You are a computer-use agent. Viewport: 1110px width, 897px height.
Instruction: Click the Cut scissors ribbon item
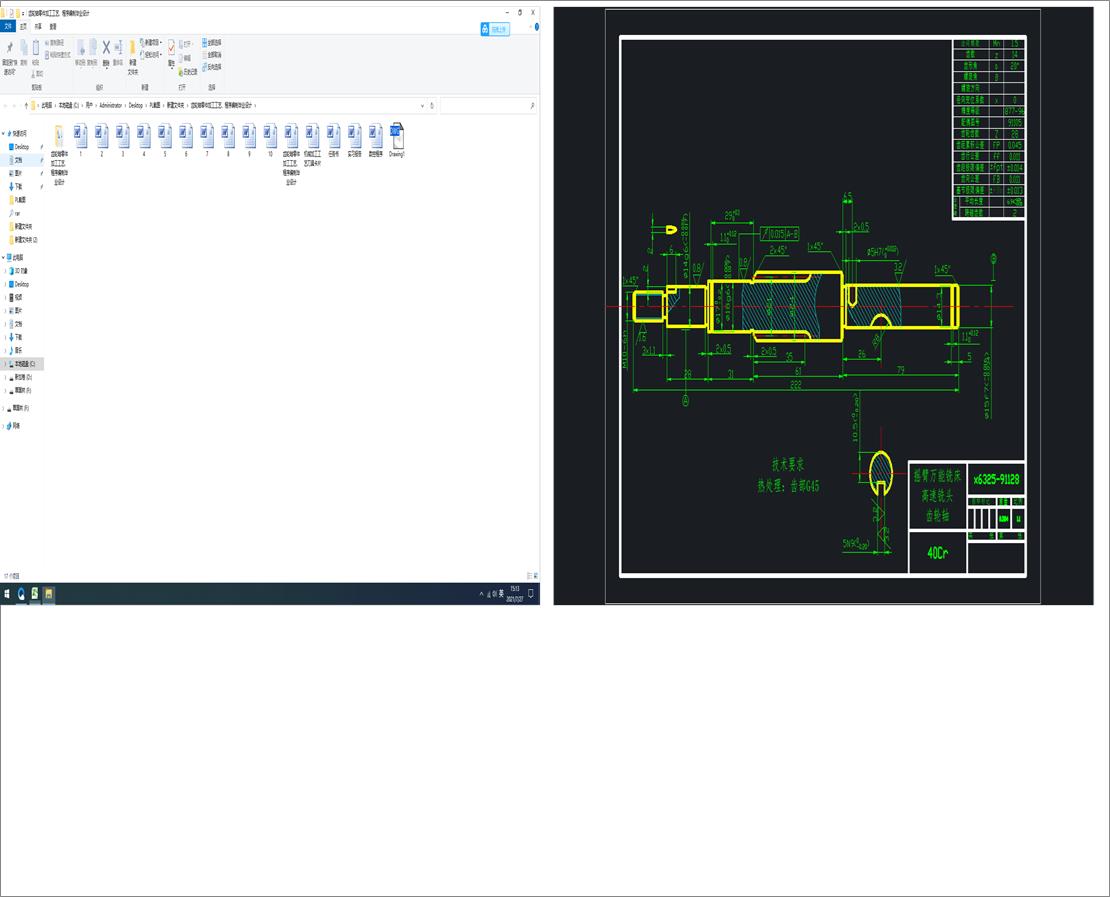[37, 74]
